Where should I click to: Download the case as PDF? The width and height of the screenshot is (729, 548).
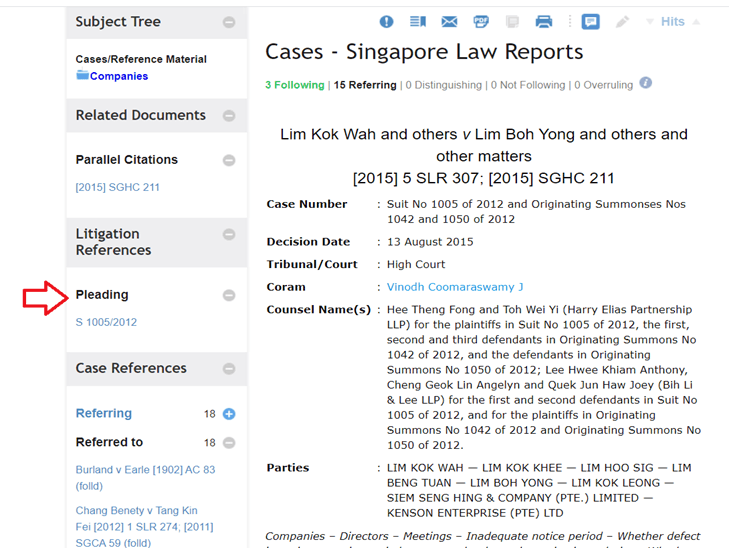[481, 21]
